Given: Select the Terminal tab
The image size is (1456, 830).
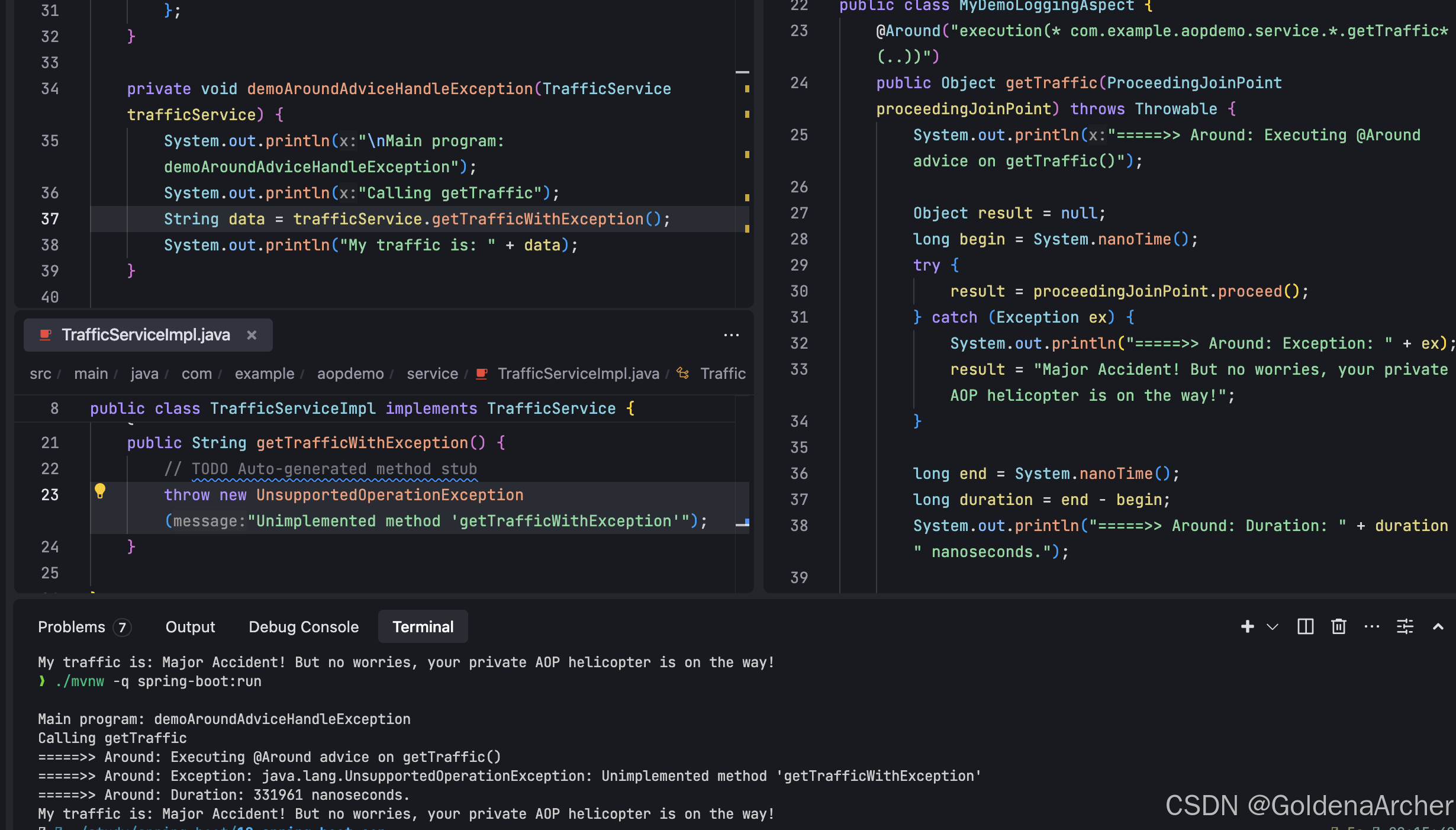Looking at the screenshot, I should [x=423, y=627].
